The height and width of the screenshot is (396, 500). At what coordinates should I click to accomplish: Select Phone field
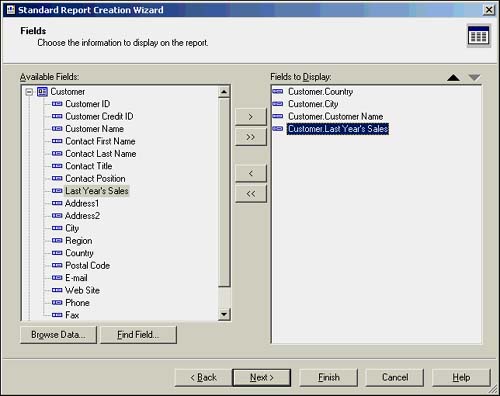[x=77, y=303]
